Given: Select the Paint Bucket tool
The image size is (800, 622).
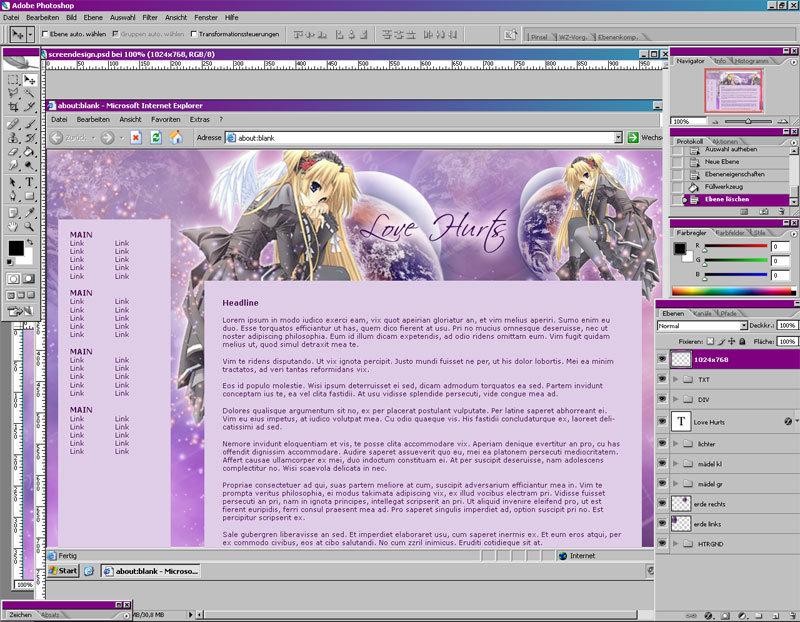Looking at the screenshot, I should click(x=29, y=152).
